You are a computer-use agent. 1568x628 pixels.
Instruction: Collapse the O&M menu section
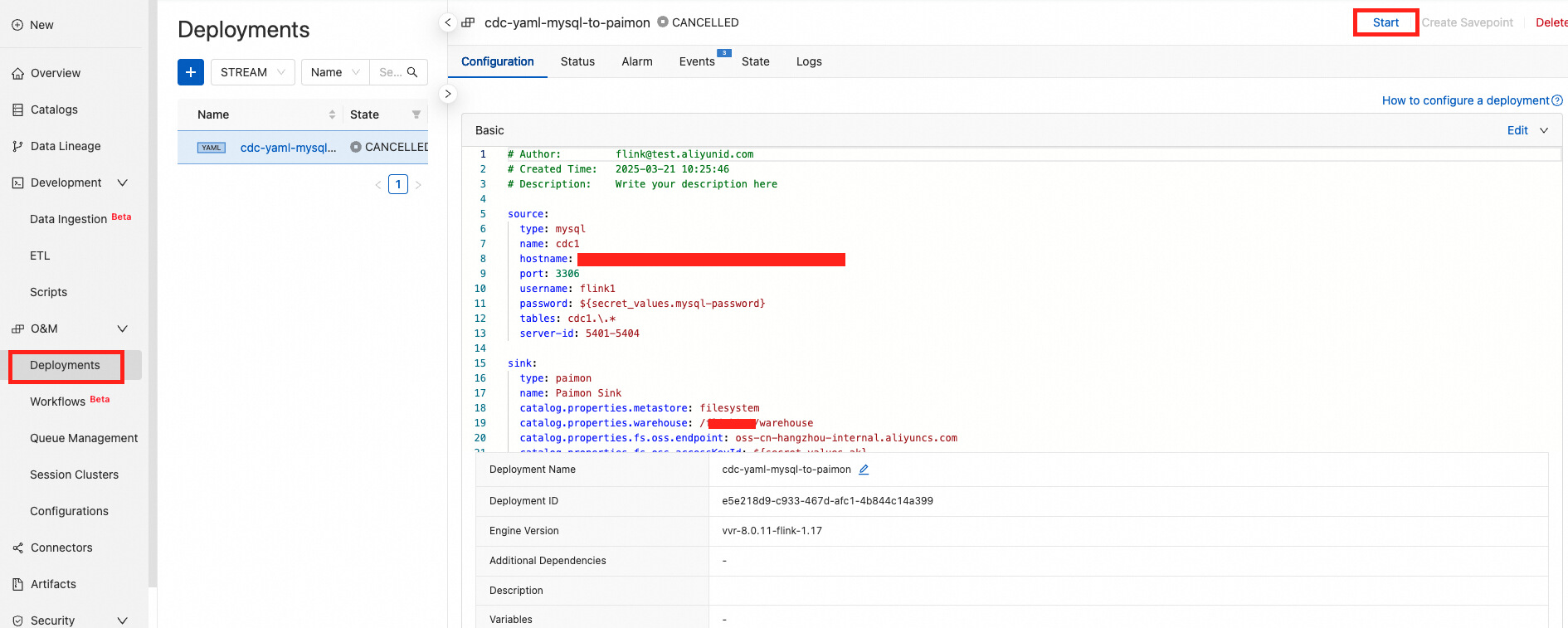123,329
